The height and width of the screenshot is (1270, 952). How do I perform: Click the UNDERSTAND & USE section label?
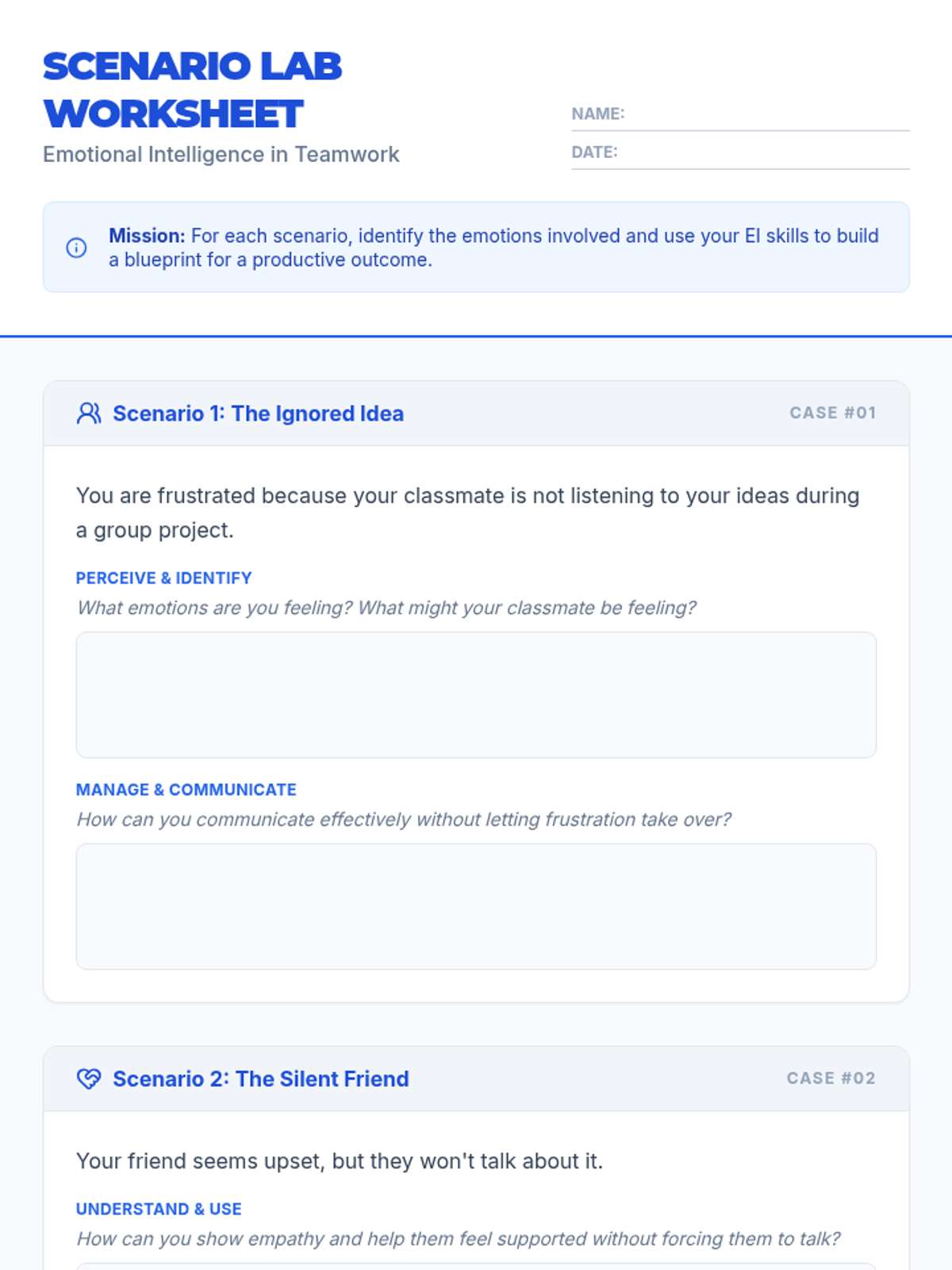(x=159, y=1209)
